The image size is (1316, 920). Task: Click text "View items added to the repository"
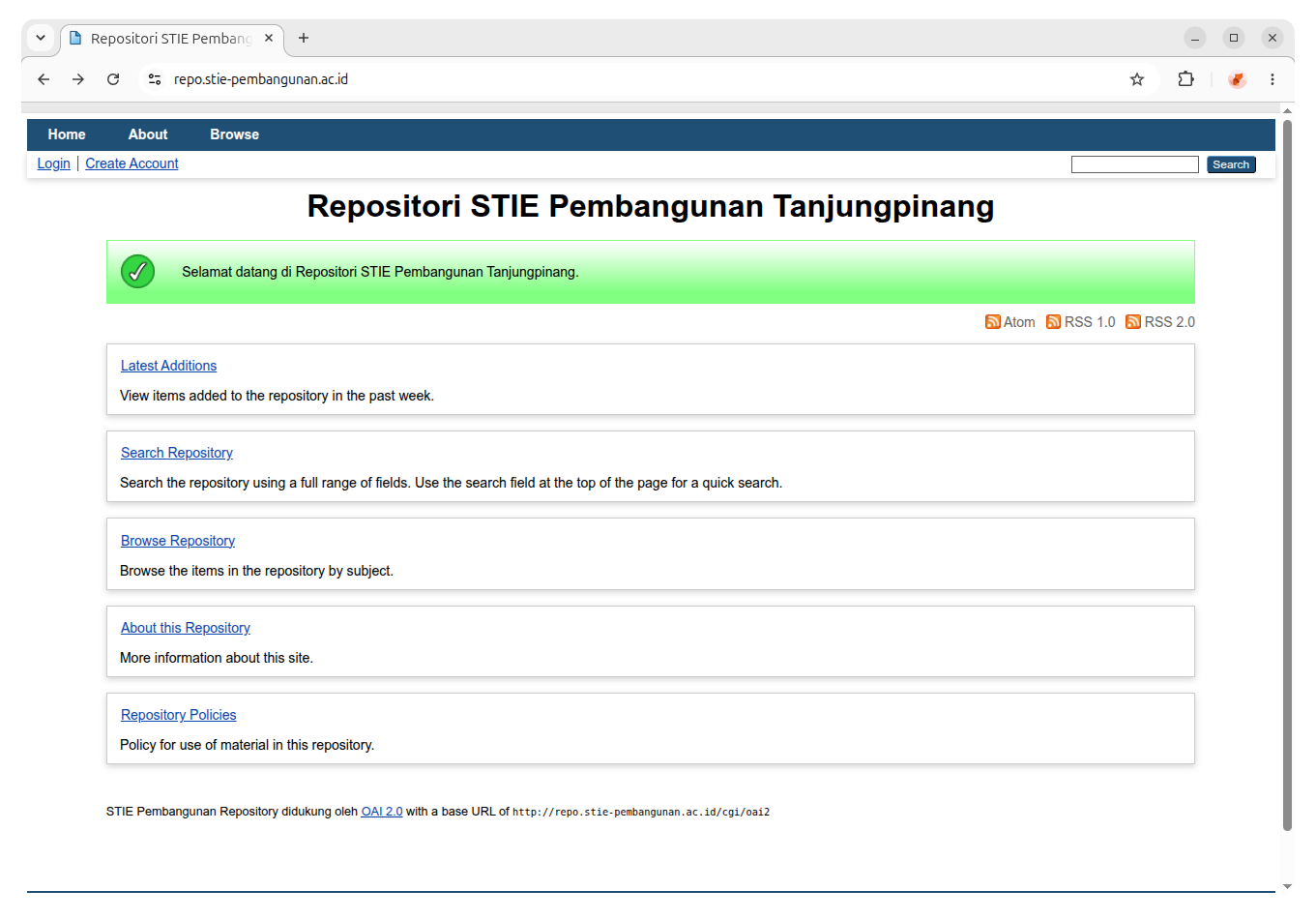(x=224, y=396)
